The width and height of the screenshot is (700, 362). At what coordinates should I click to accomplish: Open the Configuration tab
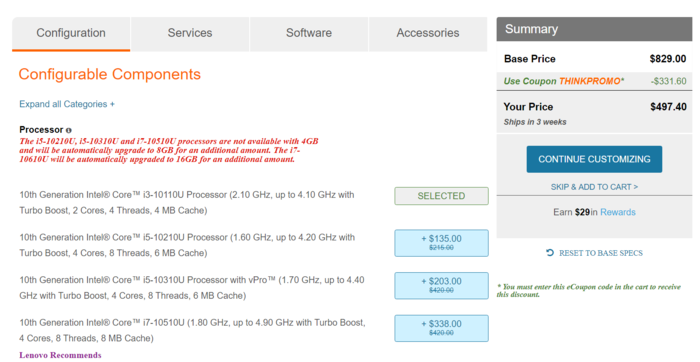(71, 33)
